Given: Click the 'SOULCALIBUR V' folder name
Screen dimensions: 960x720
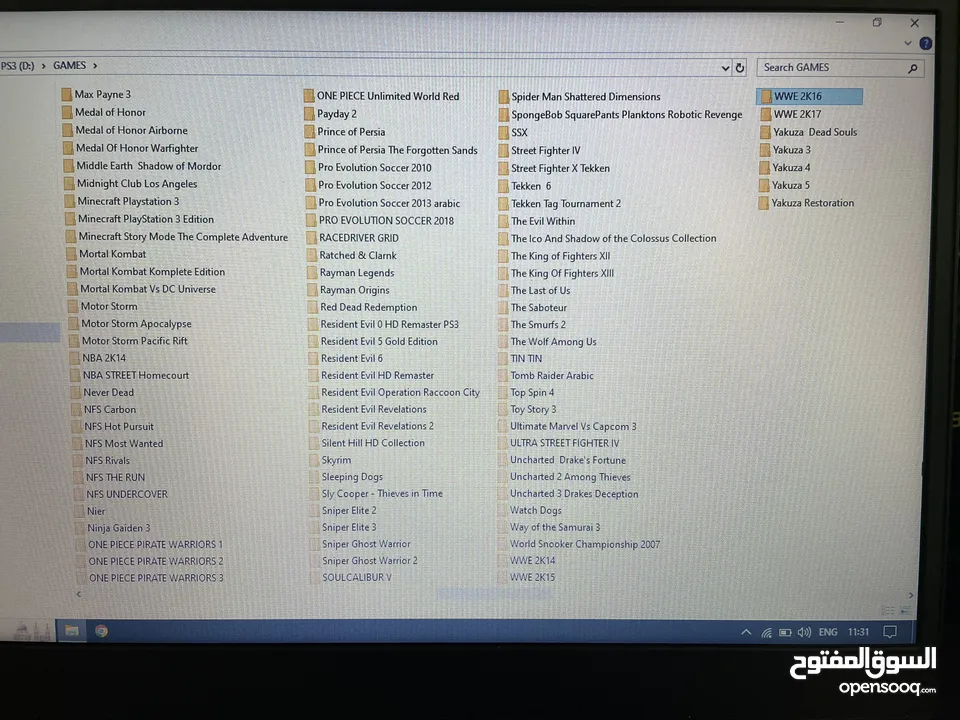Looking at the screenshot, I should click(x=357, y=577).
